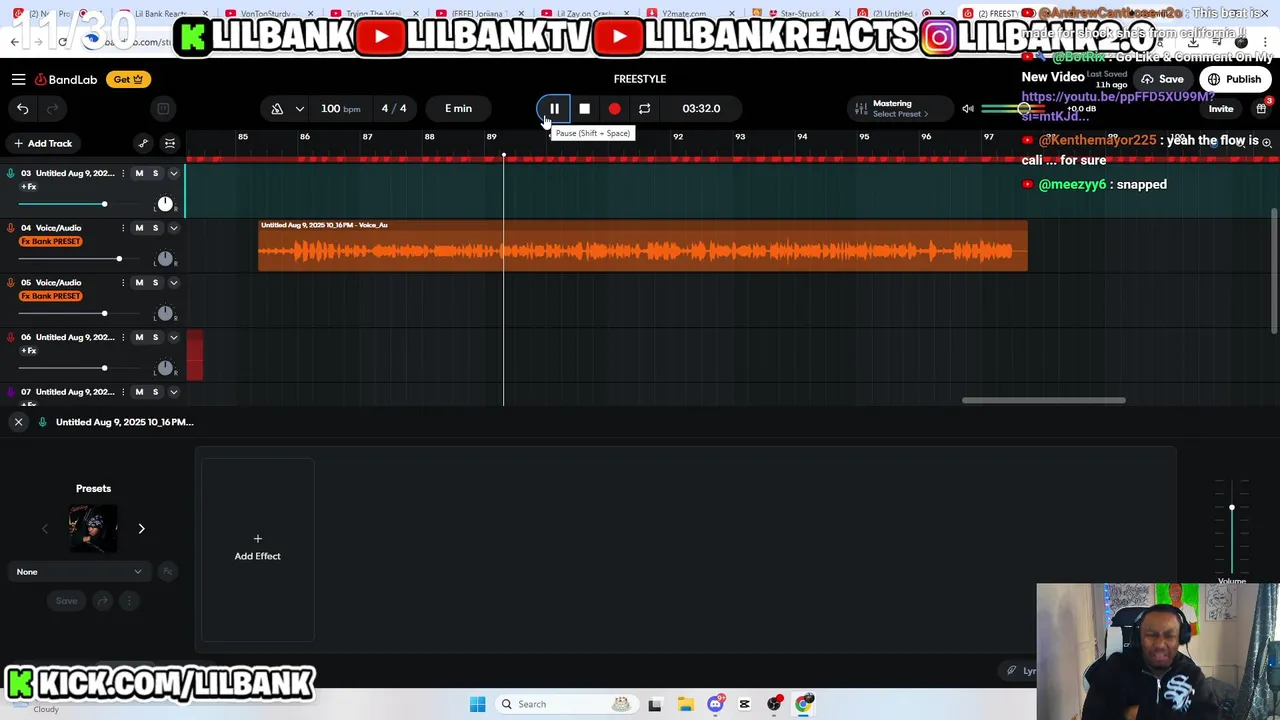Save the project

(1163, 79)
